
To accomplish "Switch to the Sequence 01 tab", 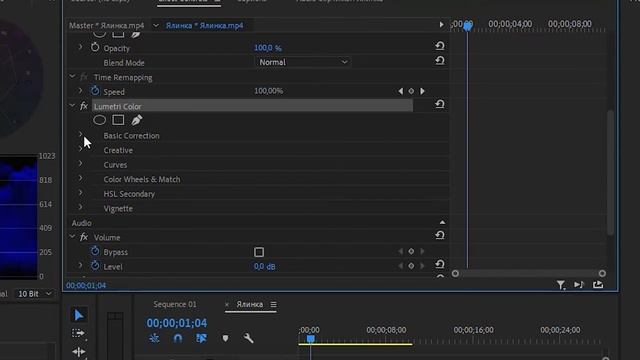I will [x=175, y=304].
